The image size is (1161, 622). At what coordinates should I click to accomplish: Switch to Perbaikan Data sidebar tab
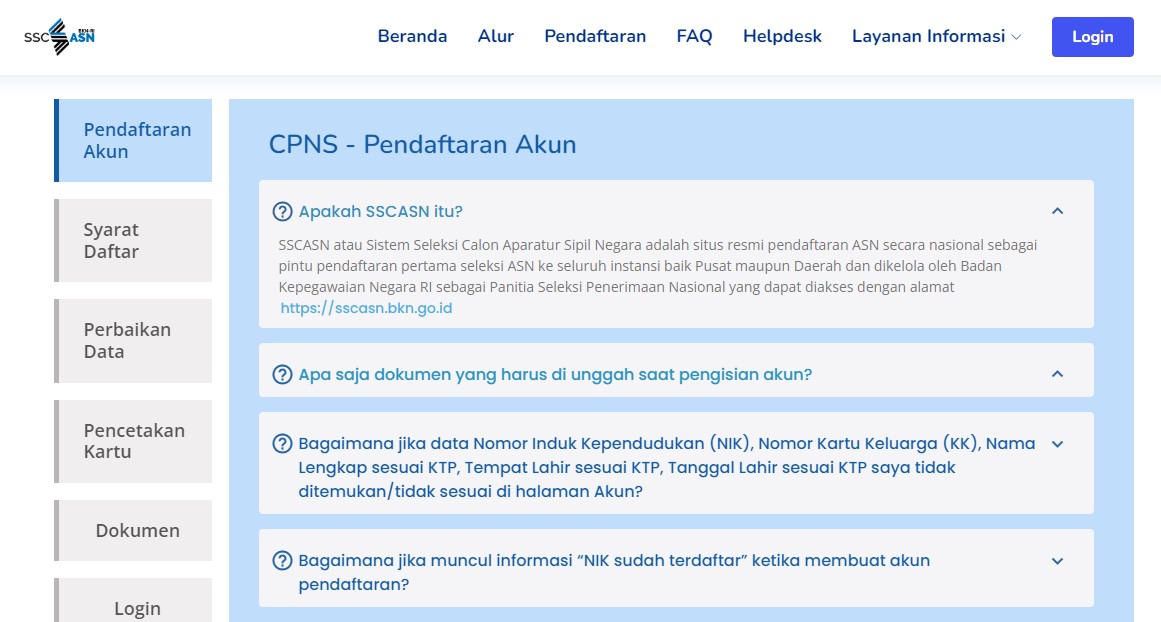133,341
